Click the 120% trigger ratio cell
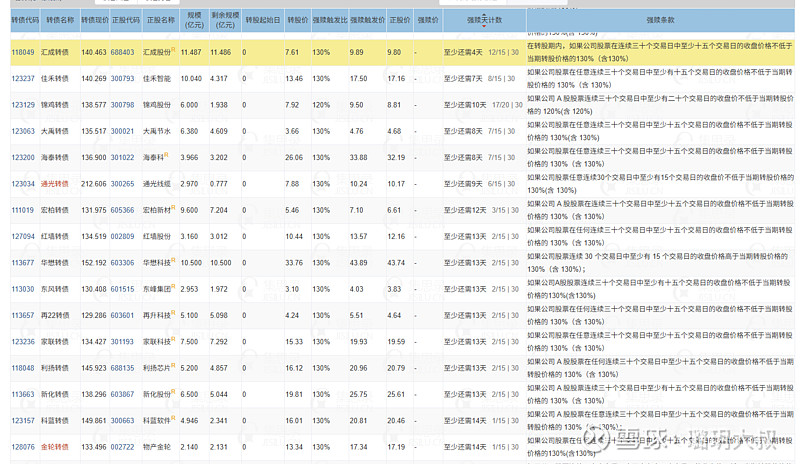800x464 pixels. pyautogui.click(x=321, y=105)
